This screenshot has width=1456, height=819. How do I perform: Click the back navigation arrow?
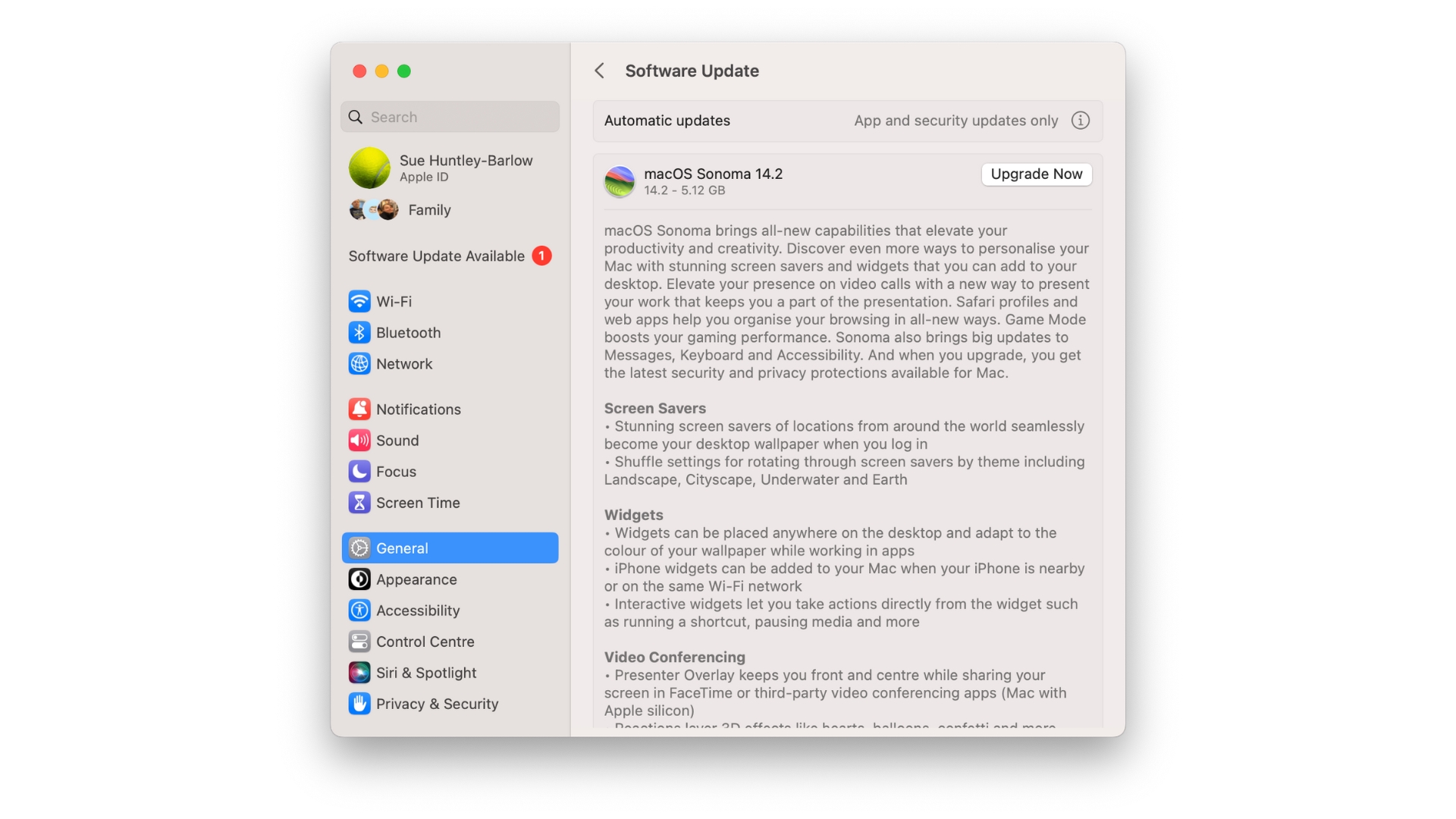point(597,70)
